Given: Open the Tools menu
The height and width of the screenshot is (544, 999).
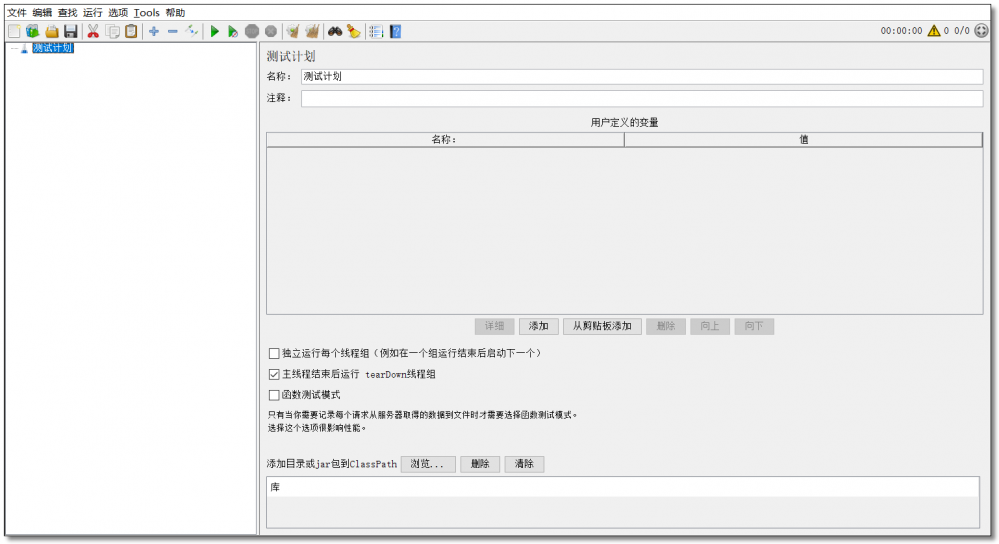Looking at the screenshot, I should coord(147,13).
